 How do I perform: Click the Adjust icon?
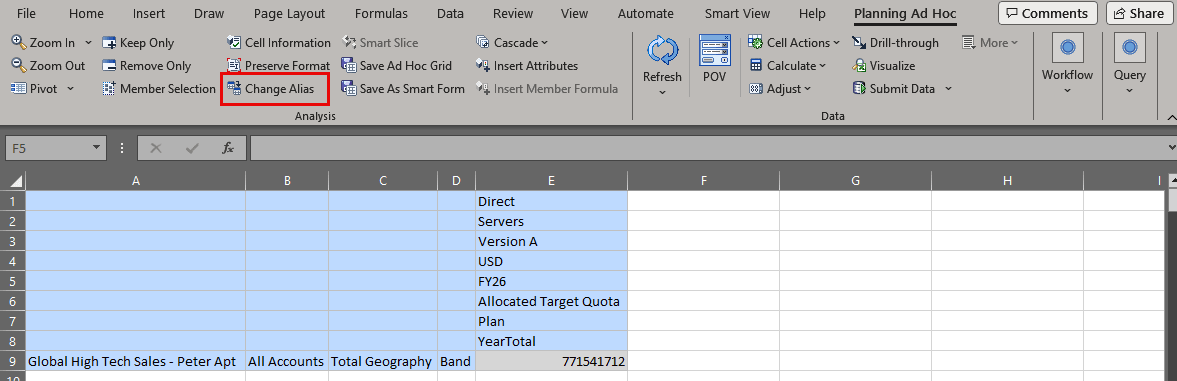click(755, 88)
